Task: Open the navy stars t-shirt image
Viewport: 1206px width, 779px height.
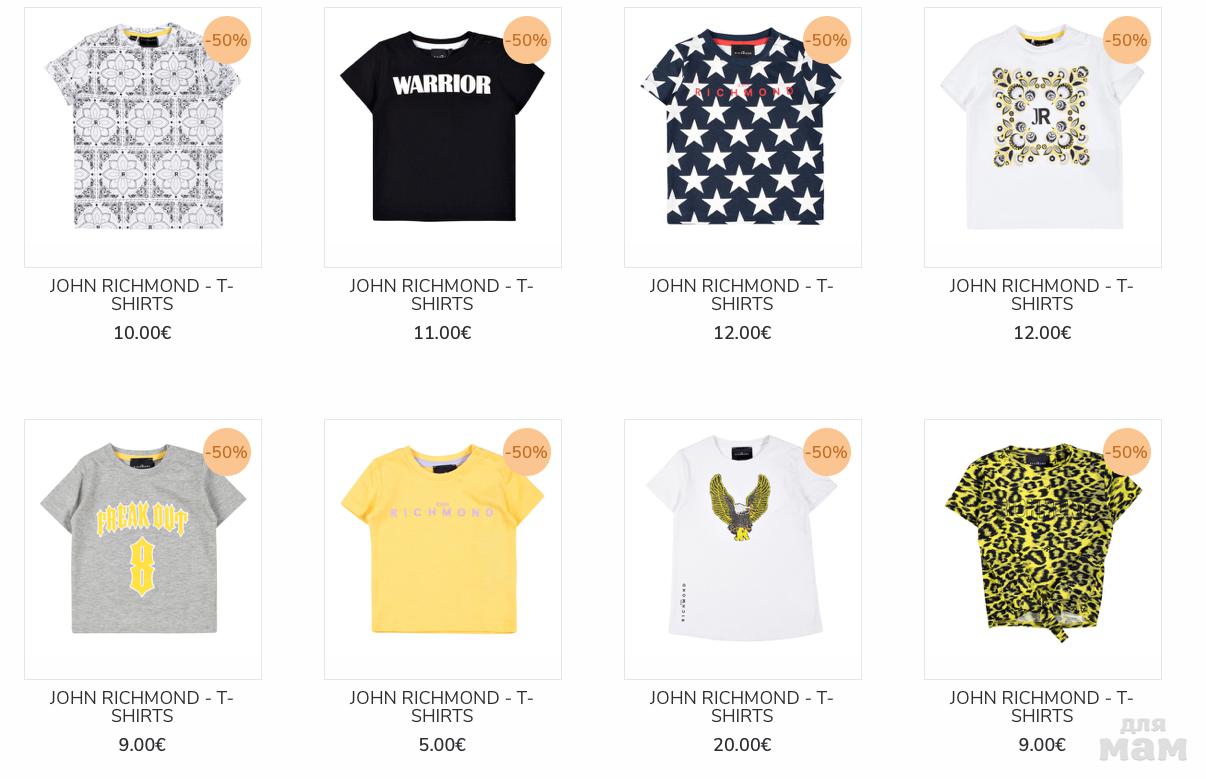Action: pyautogui.click(x=743, y=138)
